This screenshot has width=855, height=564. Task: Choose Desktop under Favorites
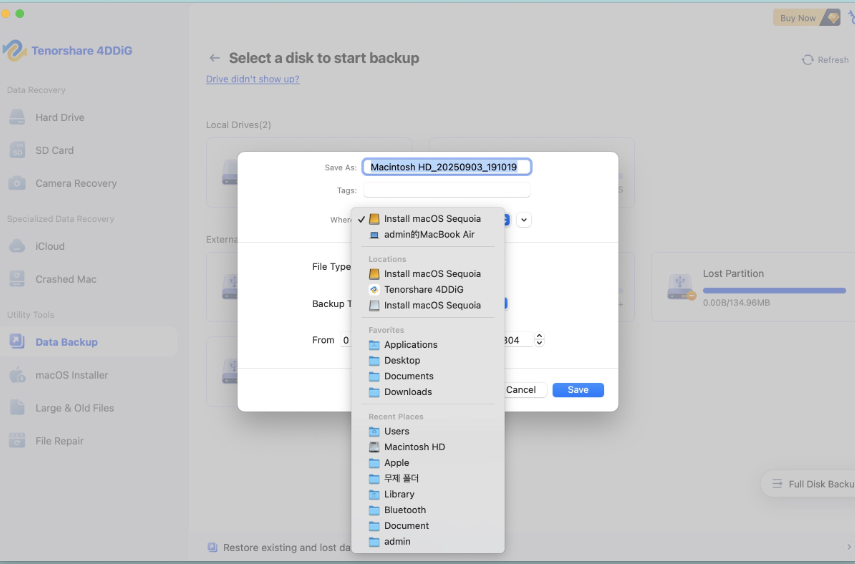(428, 360)
